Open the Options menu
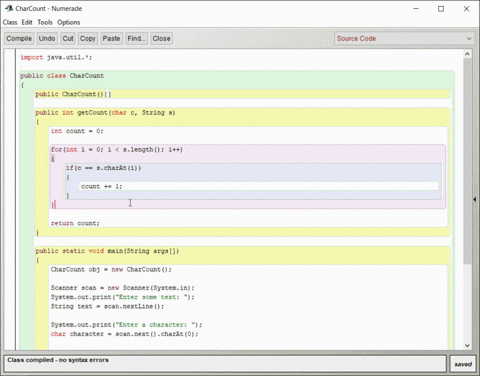 tap(69, 22)
